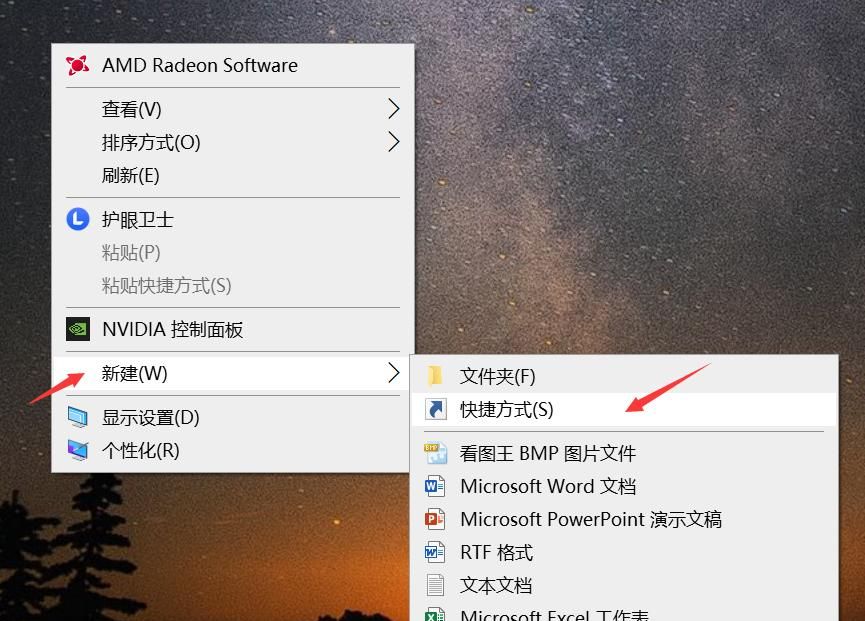Viewport: 865px width, 621px height.
Task: Create a new 快捷方式(S) shortcut
Action: pyautogui.click(x=624, y=409)
